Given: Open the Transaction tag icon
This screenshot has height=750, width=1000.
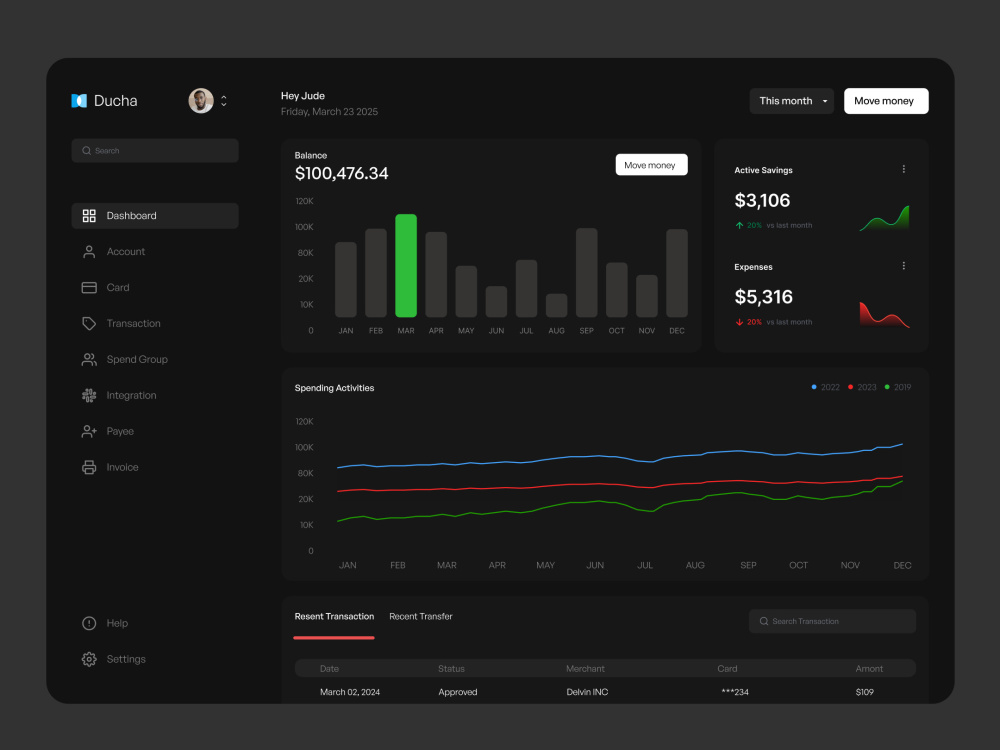Looking at the screenshot, I should point(89,323).
